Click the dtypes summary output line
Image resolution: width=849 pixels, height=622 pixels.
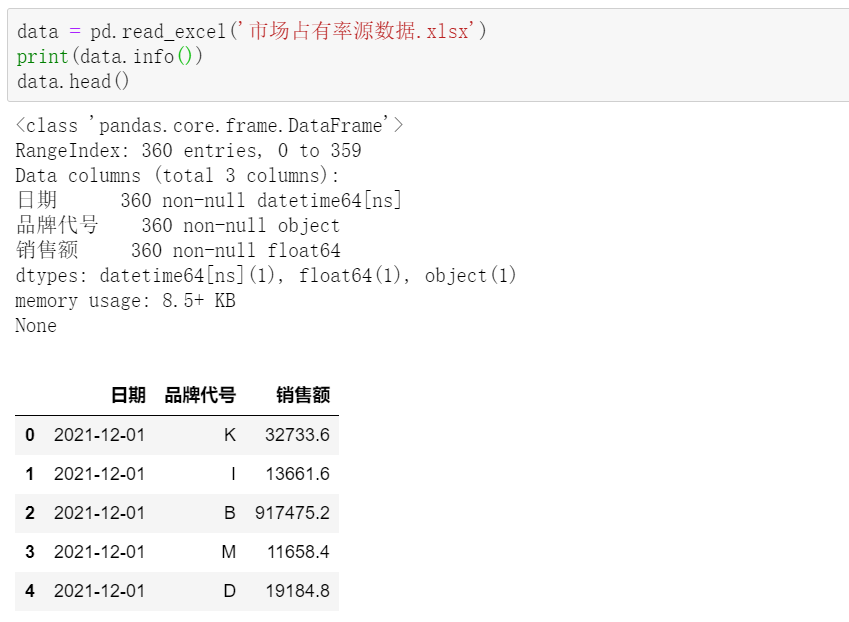point(266,276)
